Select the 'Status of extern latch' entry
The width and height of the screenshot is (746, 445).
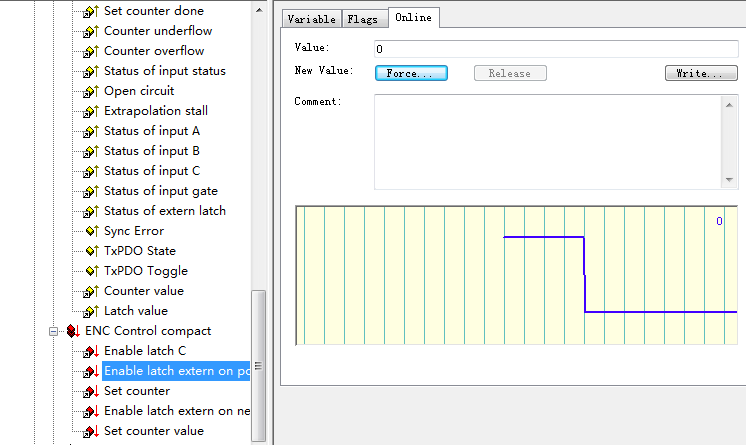point(165,211)
